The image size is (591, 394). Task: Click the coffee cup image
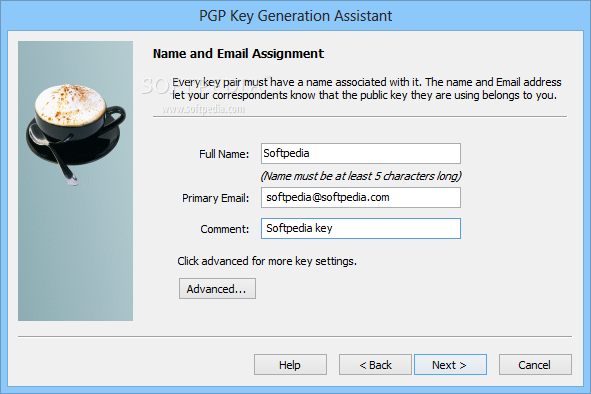click(x=75, y=134)
